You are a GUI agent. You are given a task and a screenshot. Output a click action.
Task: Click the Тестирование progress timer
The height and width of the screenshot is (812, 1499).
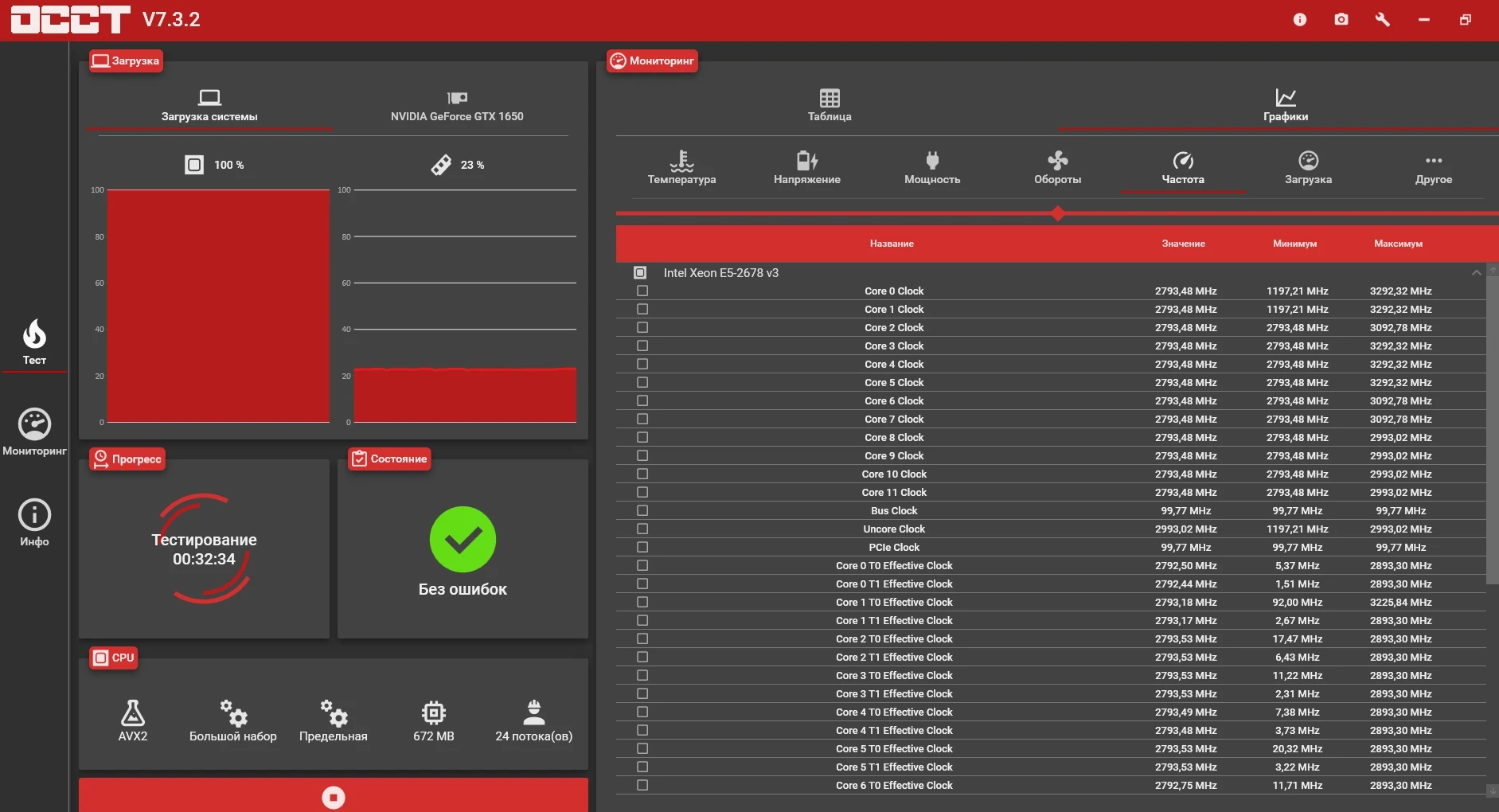click(205, 549)
